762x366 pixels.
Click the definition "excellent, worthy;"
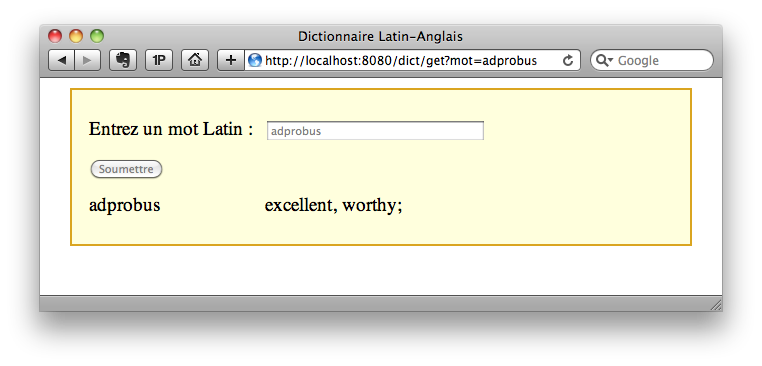[333, 205]
